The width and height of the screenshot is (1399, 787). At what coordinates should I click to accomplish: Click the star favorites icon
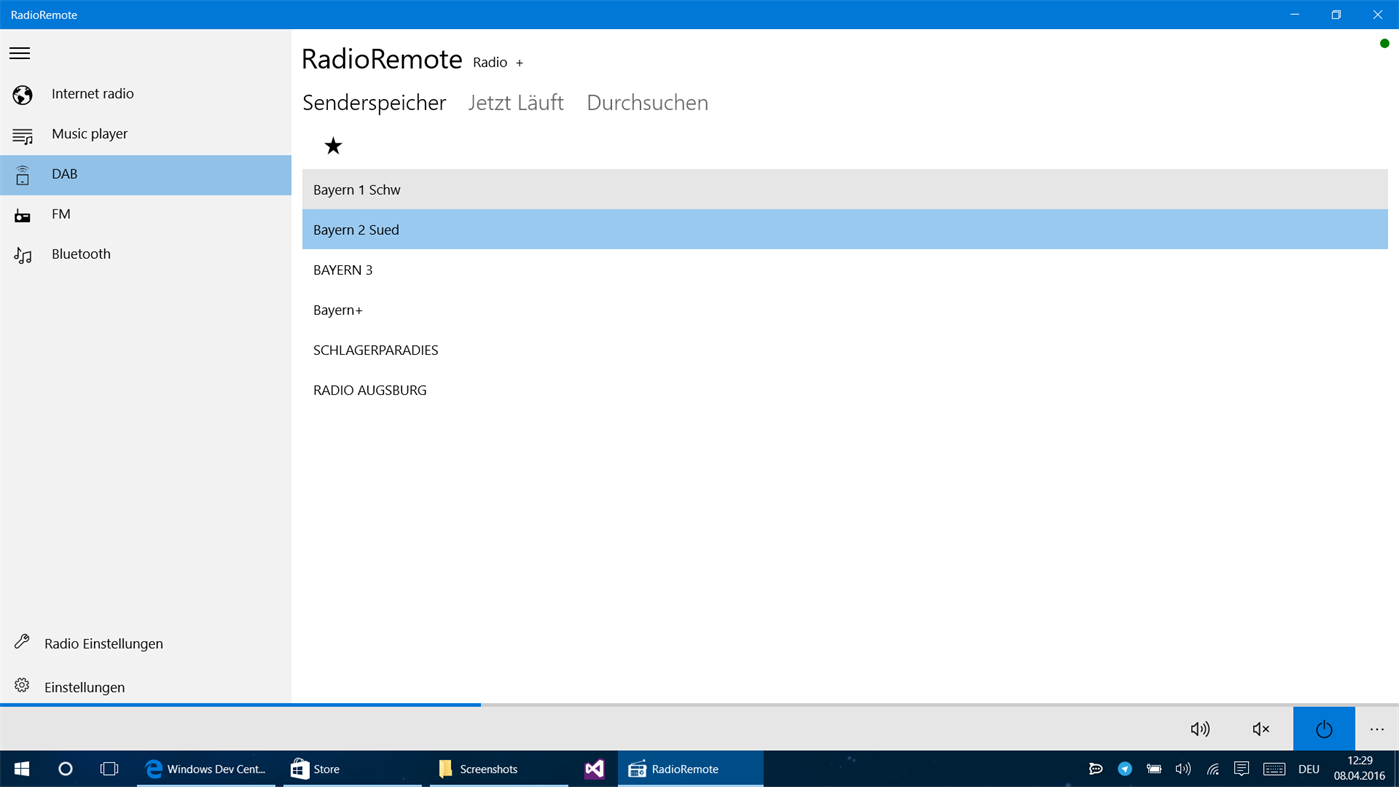[x=332, y=144]
